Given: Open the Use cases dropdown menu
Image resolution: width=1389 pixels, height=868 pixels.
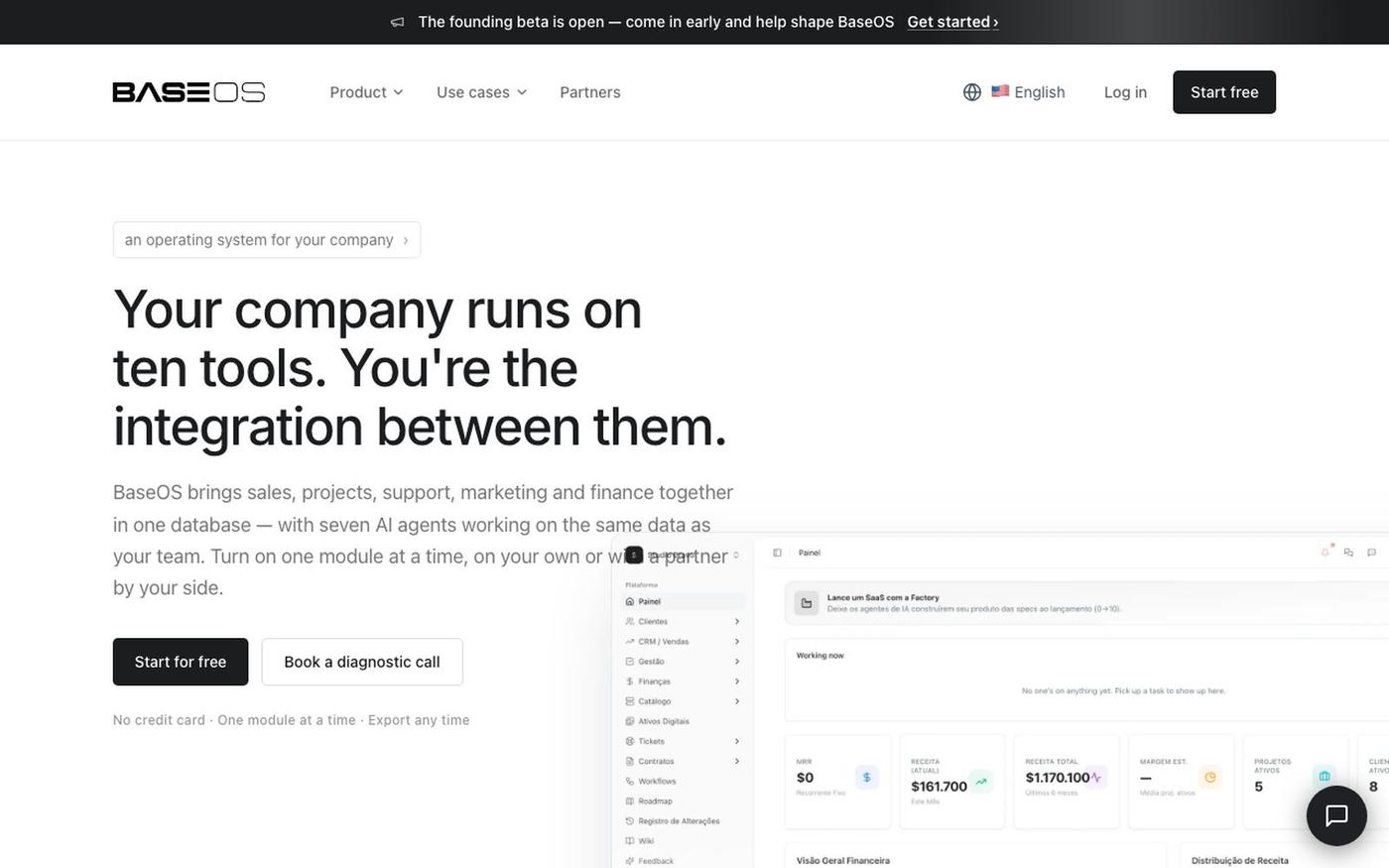Looking at the screenshot, I should click(x=481, y=92).
